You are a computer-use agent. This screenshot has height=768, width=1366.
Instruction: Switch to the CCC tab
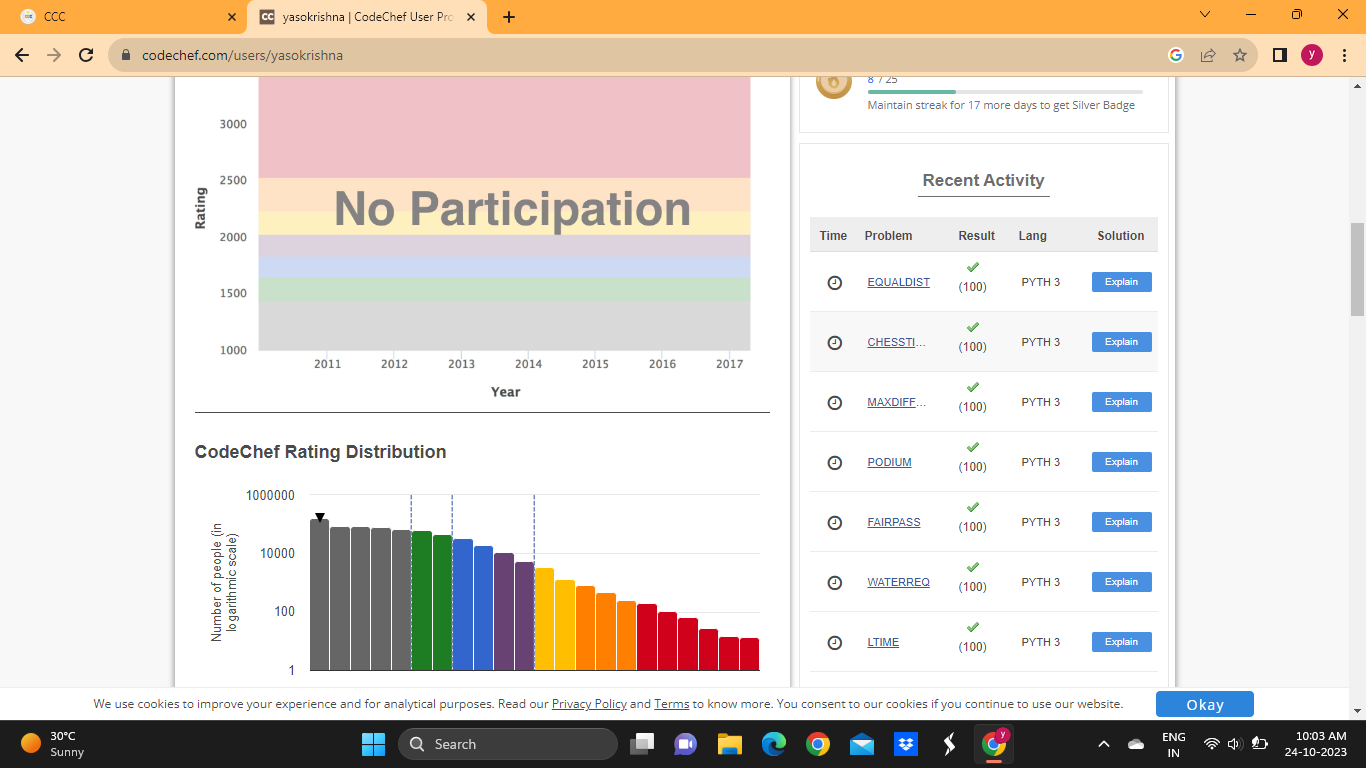(127, 17)
